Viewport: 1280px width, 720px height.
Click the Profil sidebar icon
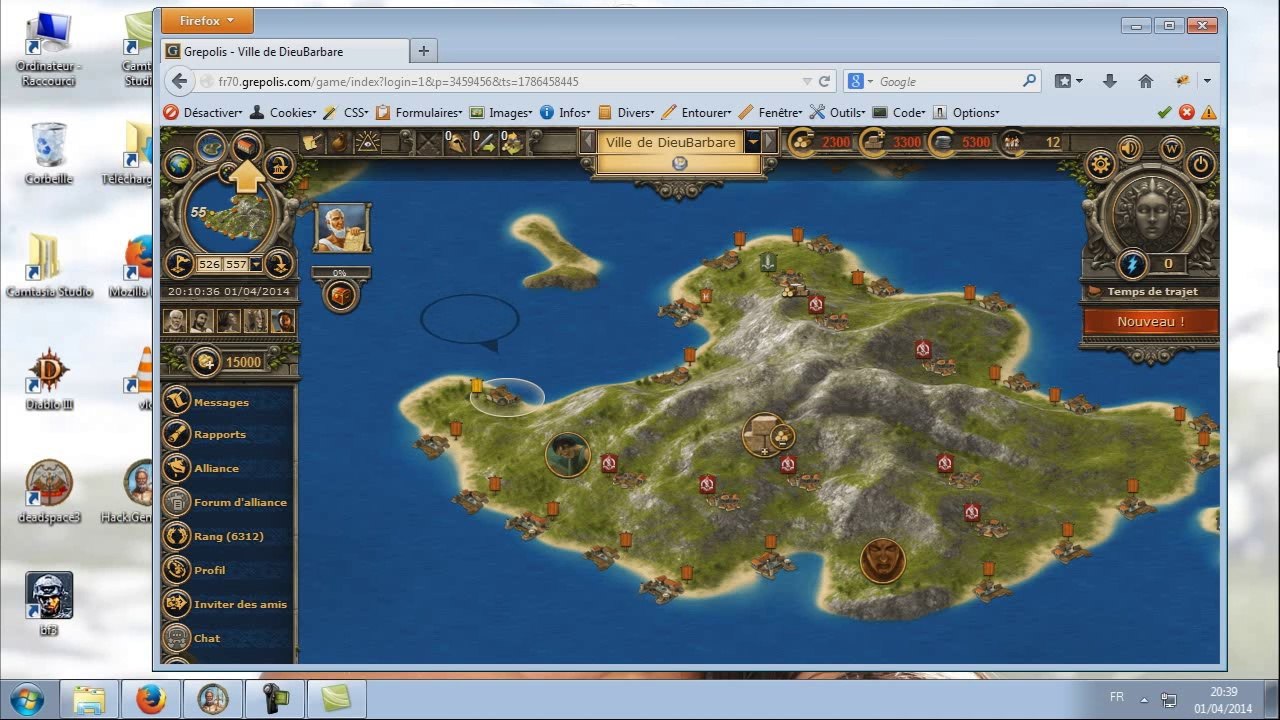[x=177, y=569]
